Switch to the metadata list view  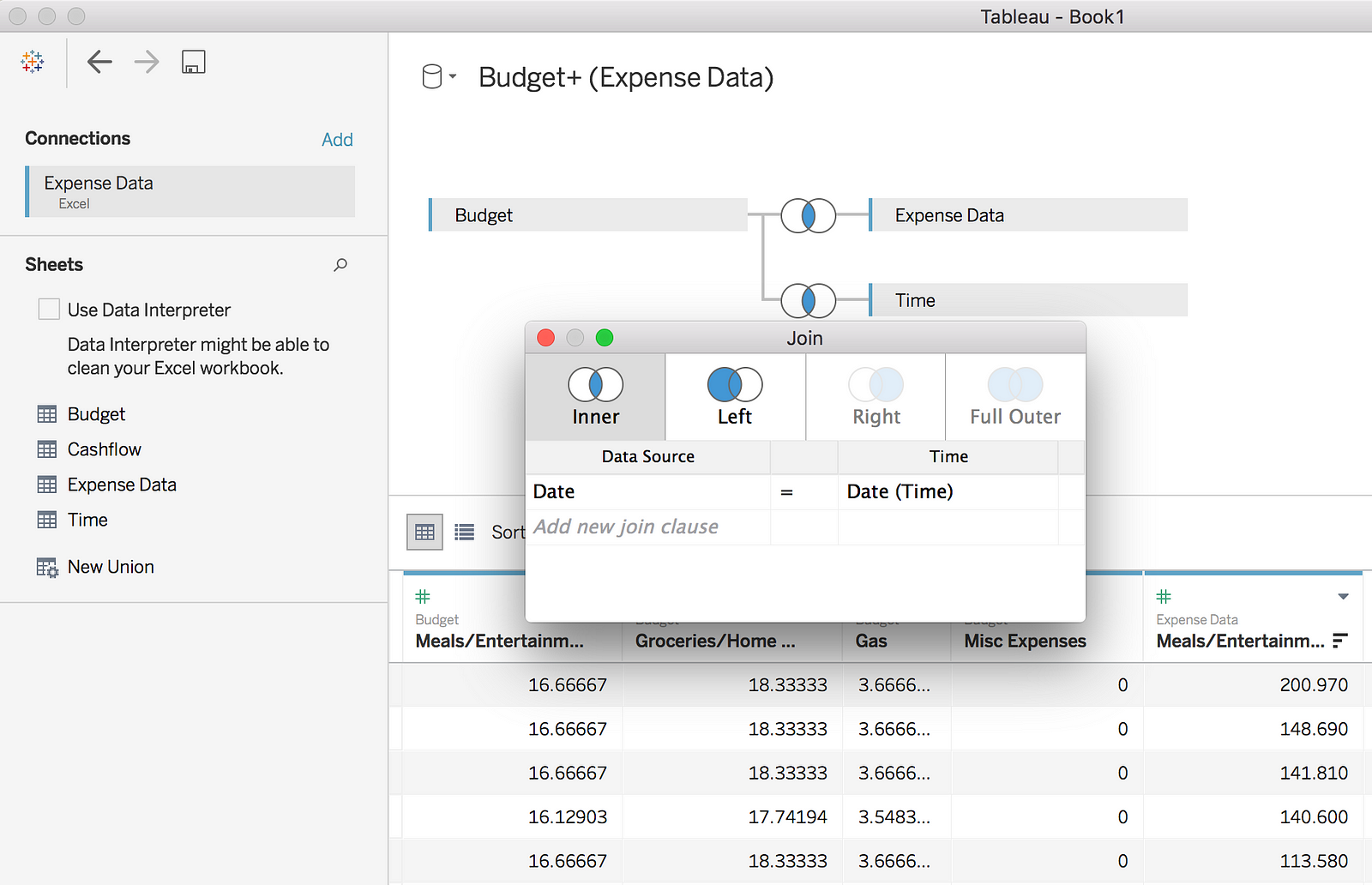click(465, 533)
